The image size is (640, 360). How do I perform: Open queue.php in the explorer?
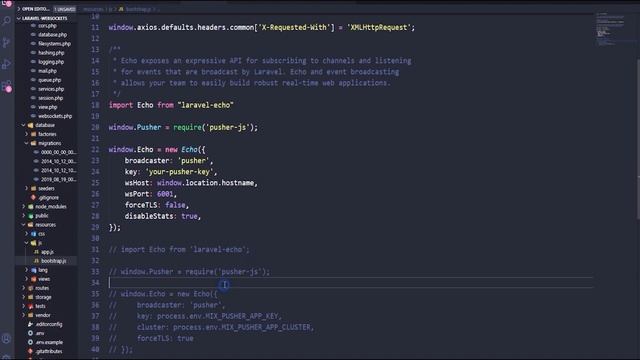point(49,80)
